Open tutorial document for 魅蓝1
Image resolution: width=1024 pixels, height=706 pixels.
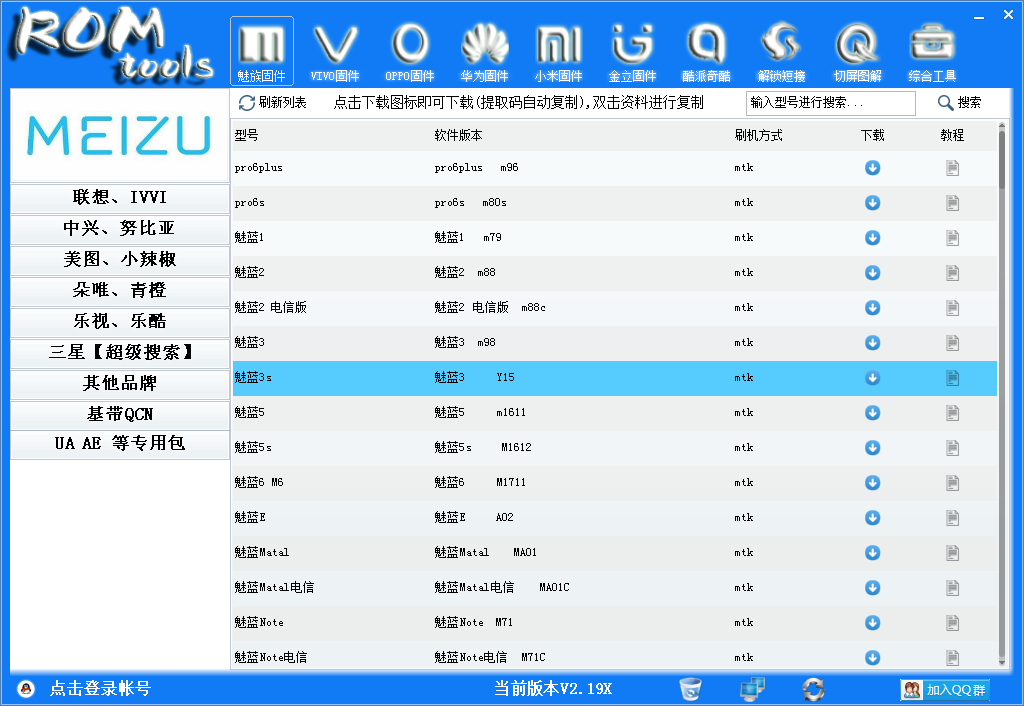coord(953,238)
